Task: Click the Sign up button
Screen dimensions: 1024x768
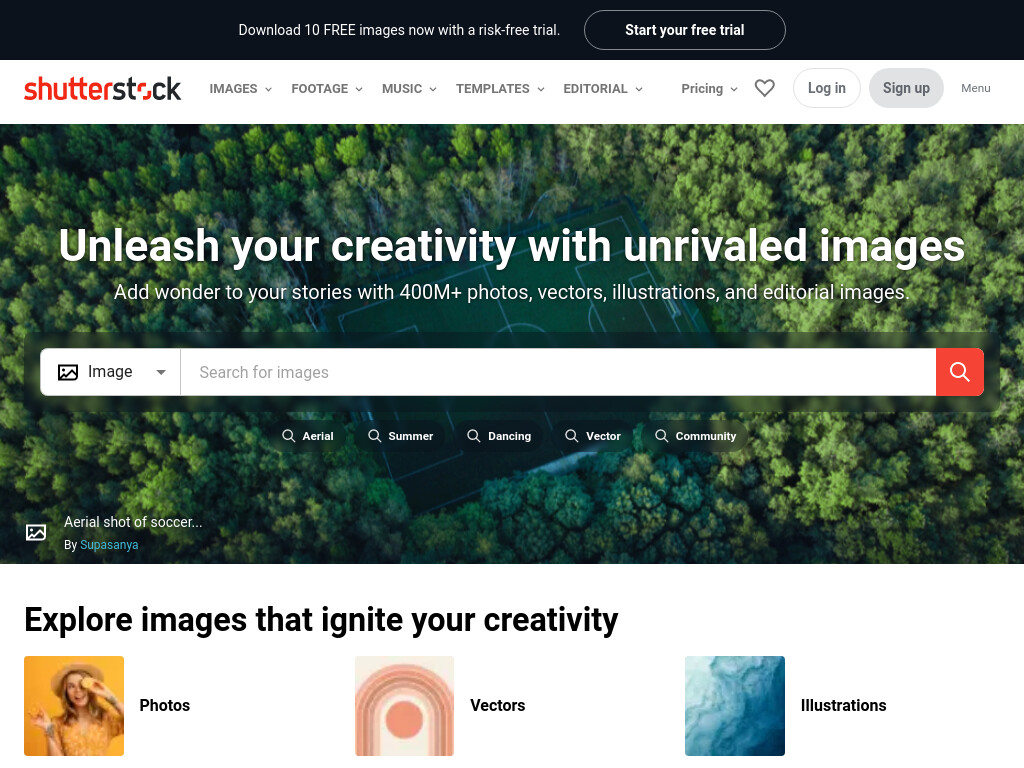Action: (x=906, y=88)
